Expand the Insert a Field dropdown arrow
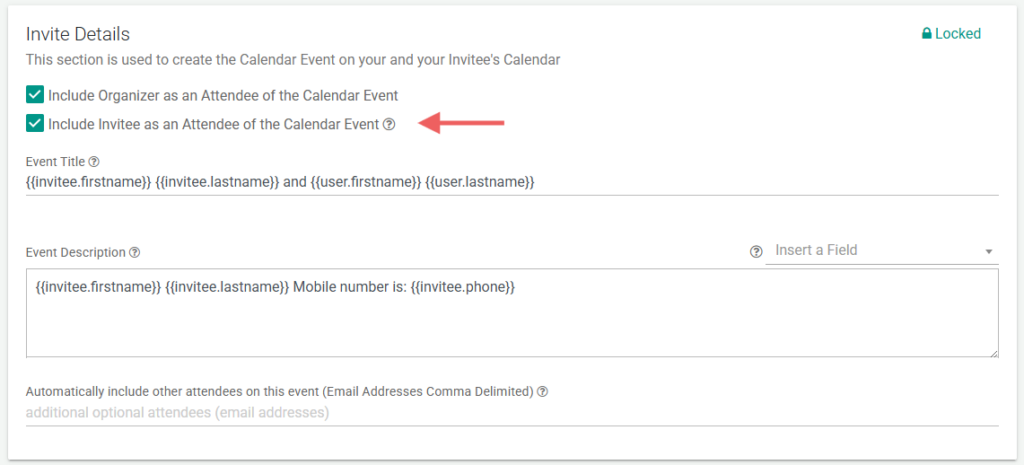 click(x=988, y=251)
